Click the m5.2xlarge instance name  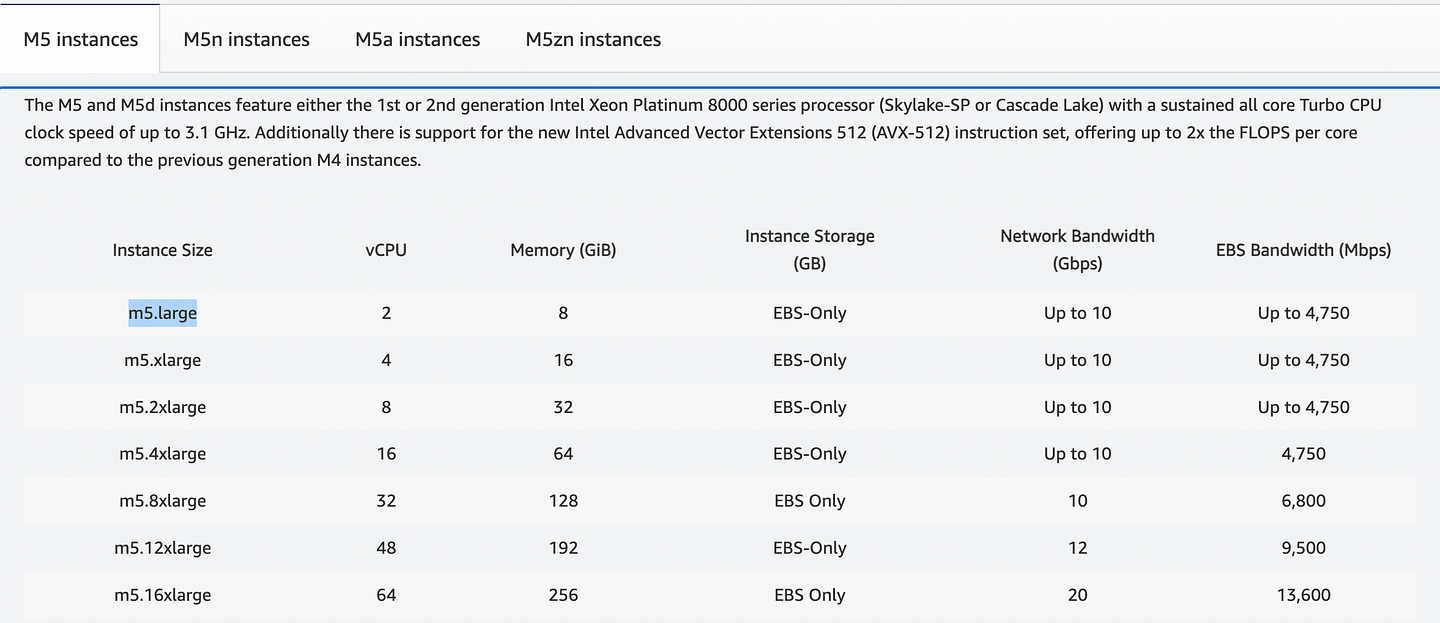[x=162, y=407]
